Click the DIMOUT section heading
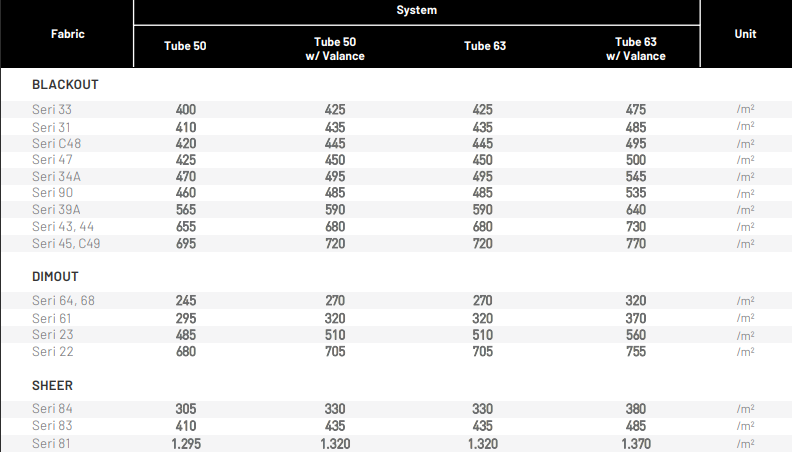Image resolution: width=792 pixels, height=452 pixels. click(x=55, y=277)
